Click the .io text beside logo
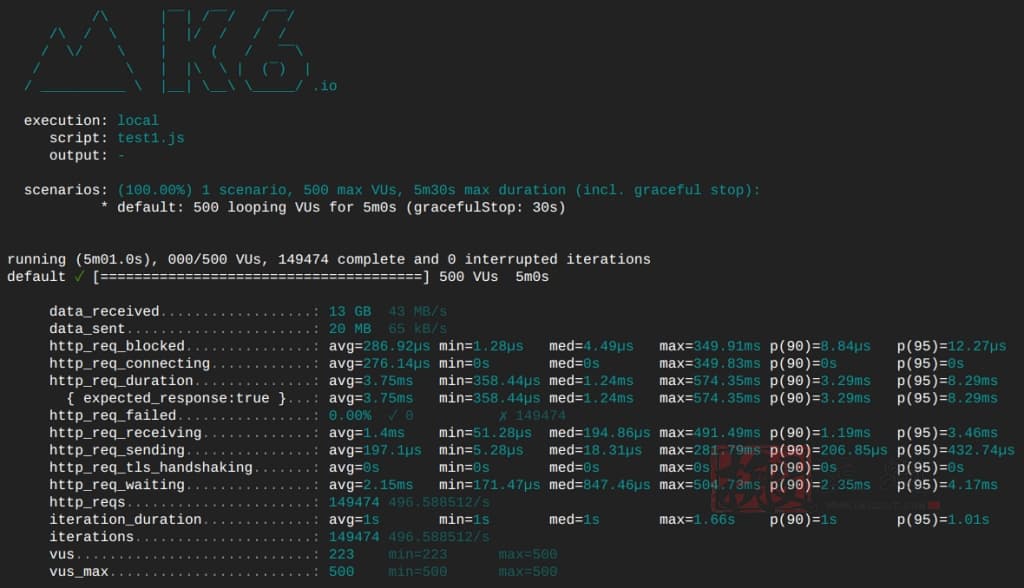This screenshot has height=588, width=1024. [325, 86]
